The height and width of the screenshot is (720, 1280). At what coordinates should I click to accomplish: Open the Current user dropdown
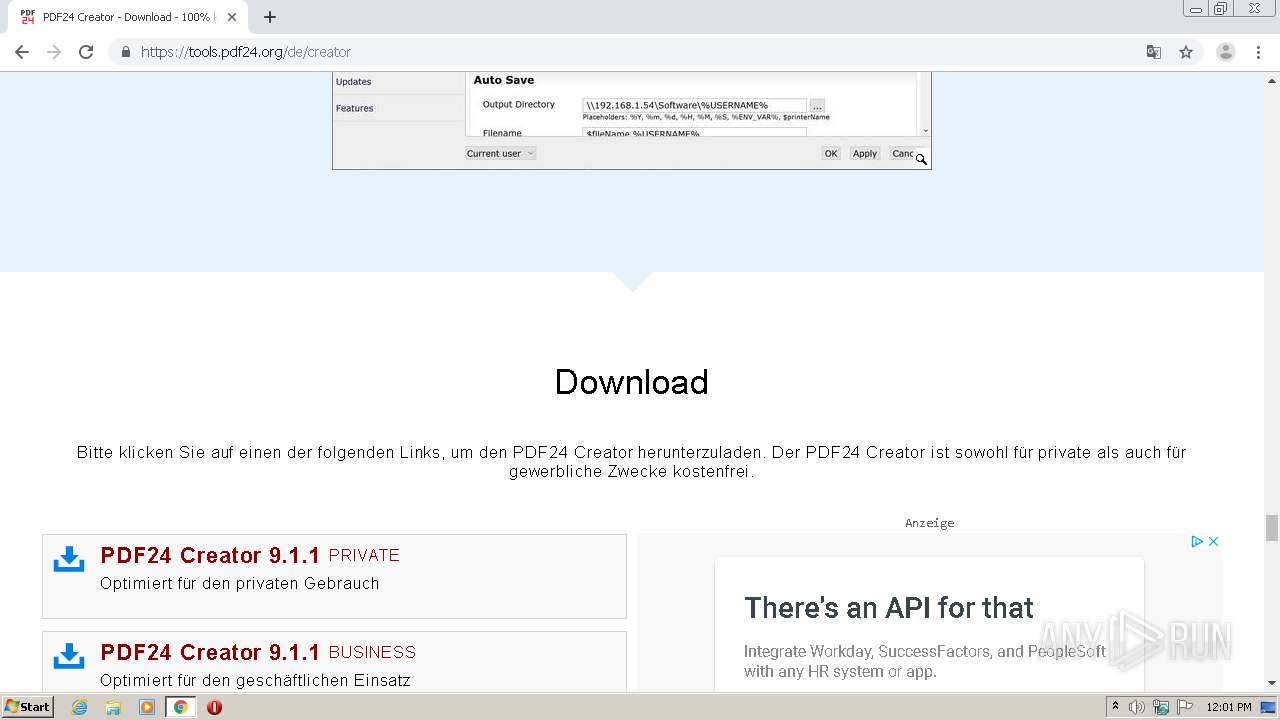pyautogui.click(x=500, y=153)
